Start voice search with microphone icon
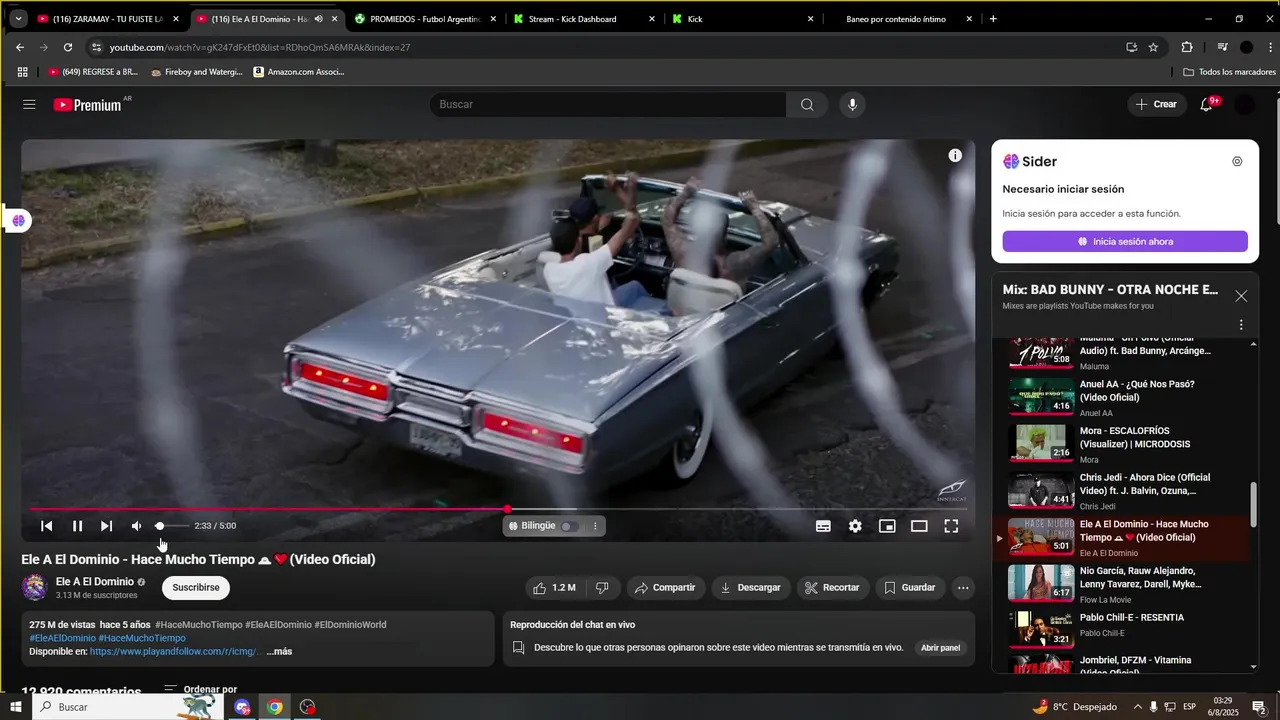Image resolution: width=1280 pixels, height=720 pixels. pos(852,105)
